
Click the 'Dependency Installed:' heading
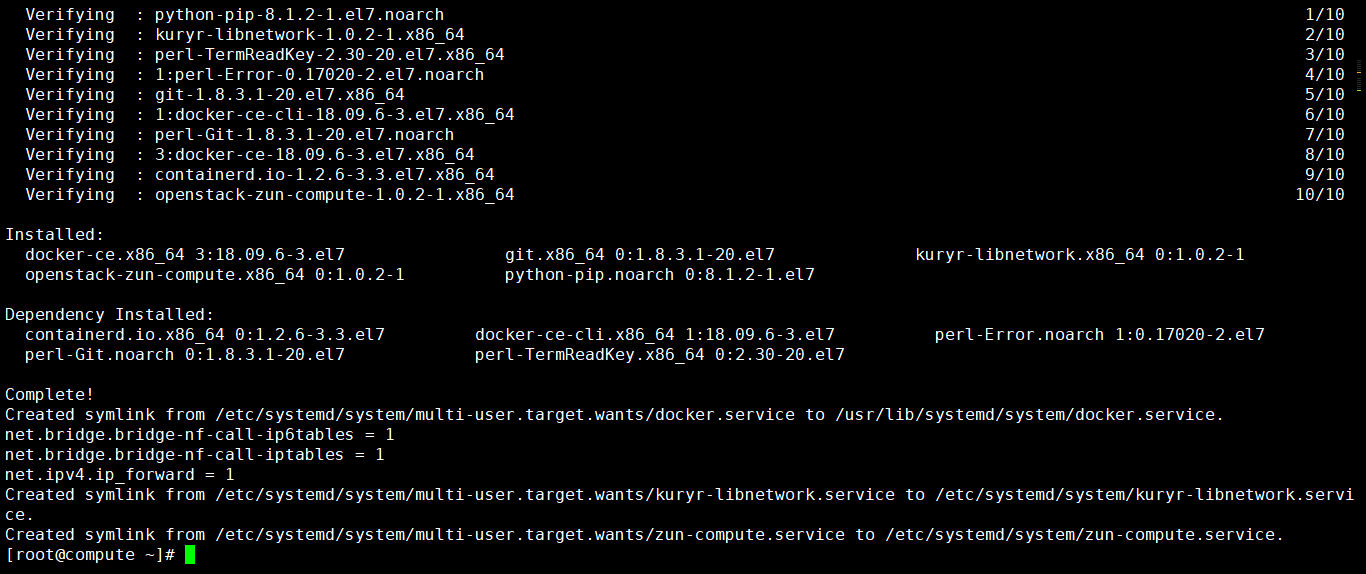pyautogui.click(x=110, y=315)
